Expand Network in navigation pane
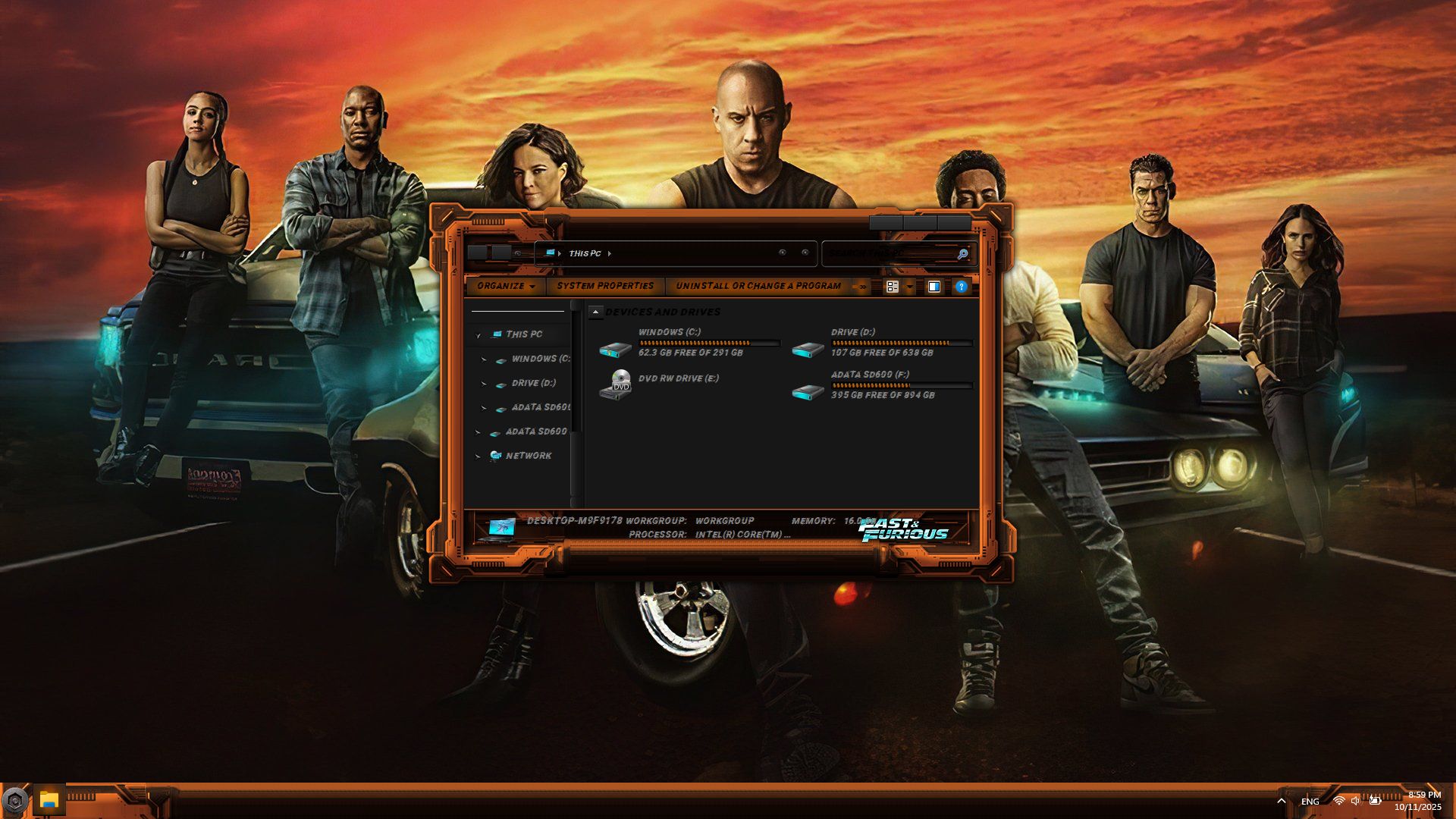The width and height of the screenshot is (1456, 819). pyautogui.click(x=478, y=456)
